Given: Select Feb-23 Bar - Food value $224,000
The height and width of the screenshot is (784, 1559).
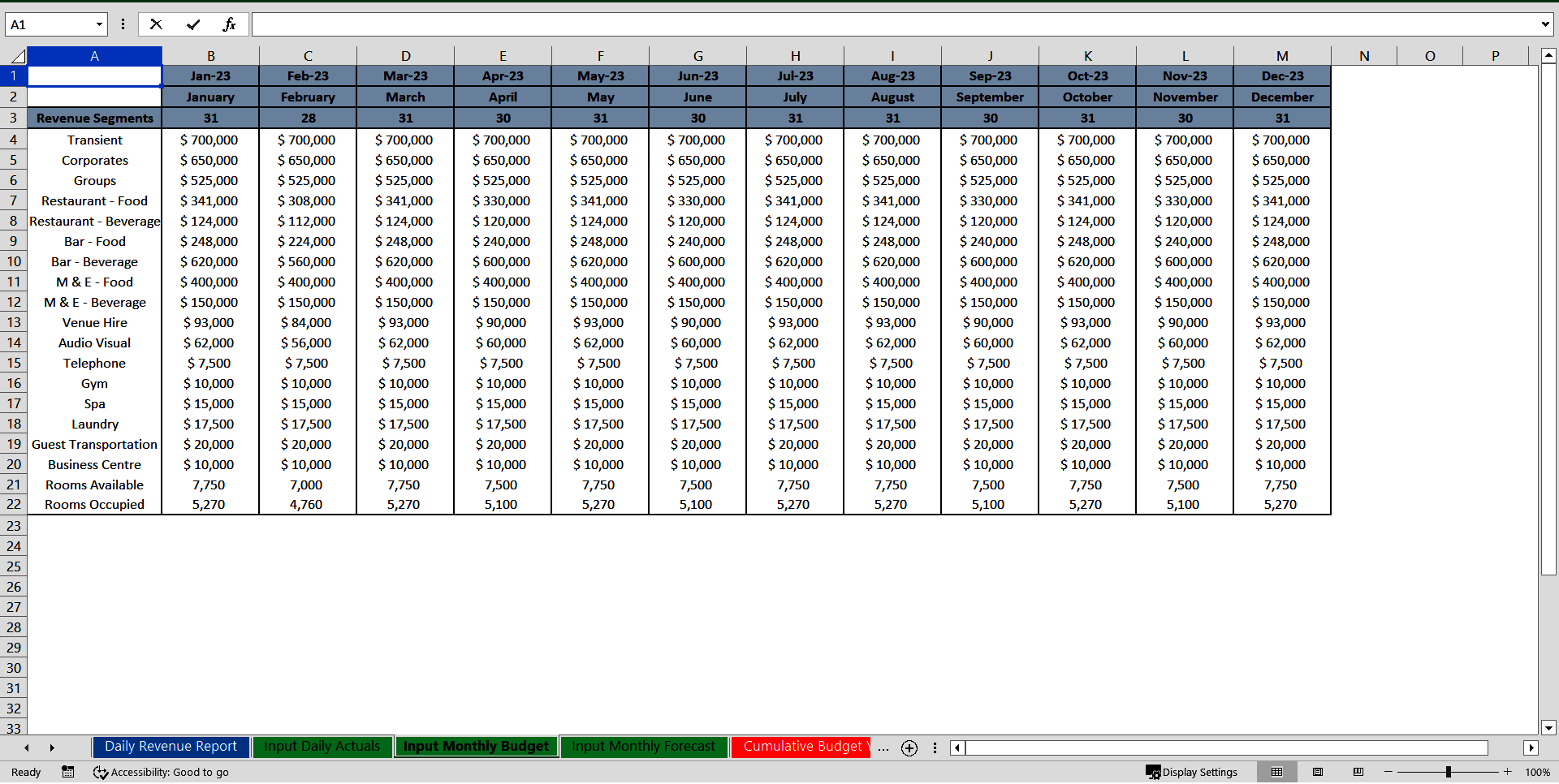Looking at the screenshot, I should [308, 241].
